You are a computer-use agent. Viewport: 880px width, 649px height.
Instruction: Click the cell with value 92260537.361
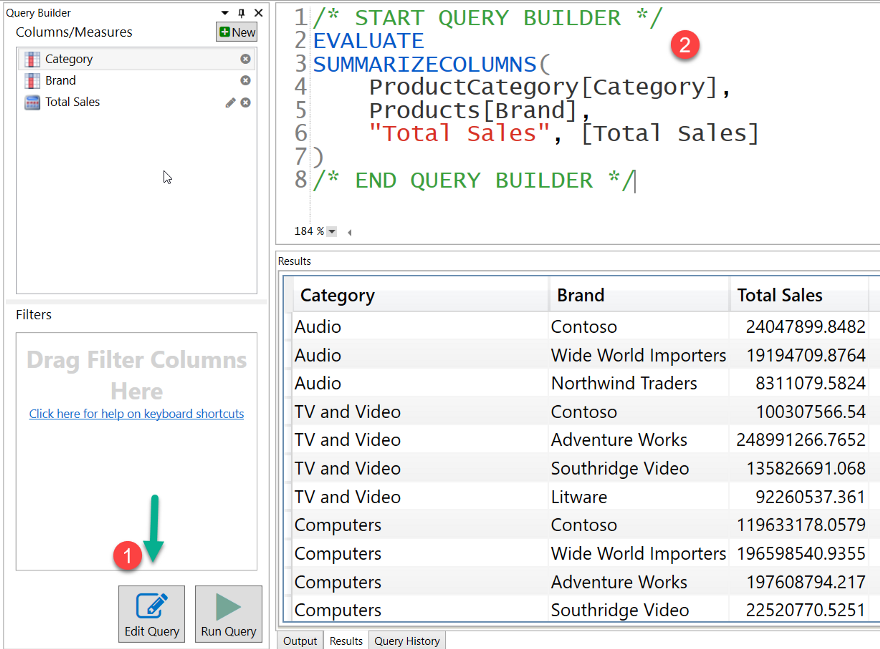pos(799,497)
